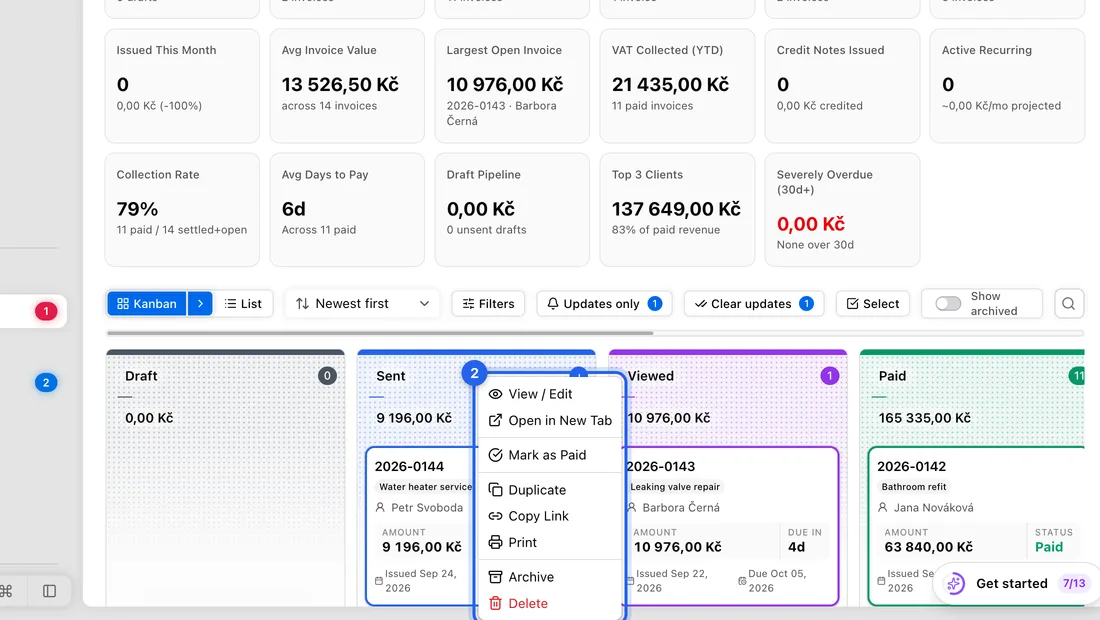Expand the chevron next to Kanban

[200, 304]
